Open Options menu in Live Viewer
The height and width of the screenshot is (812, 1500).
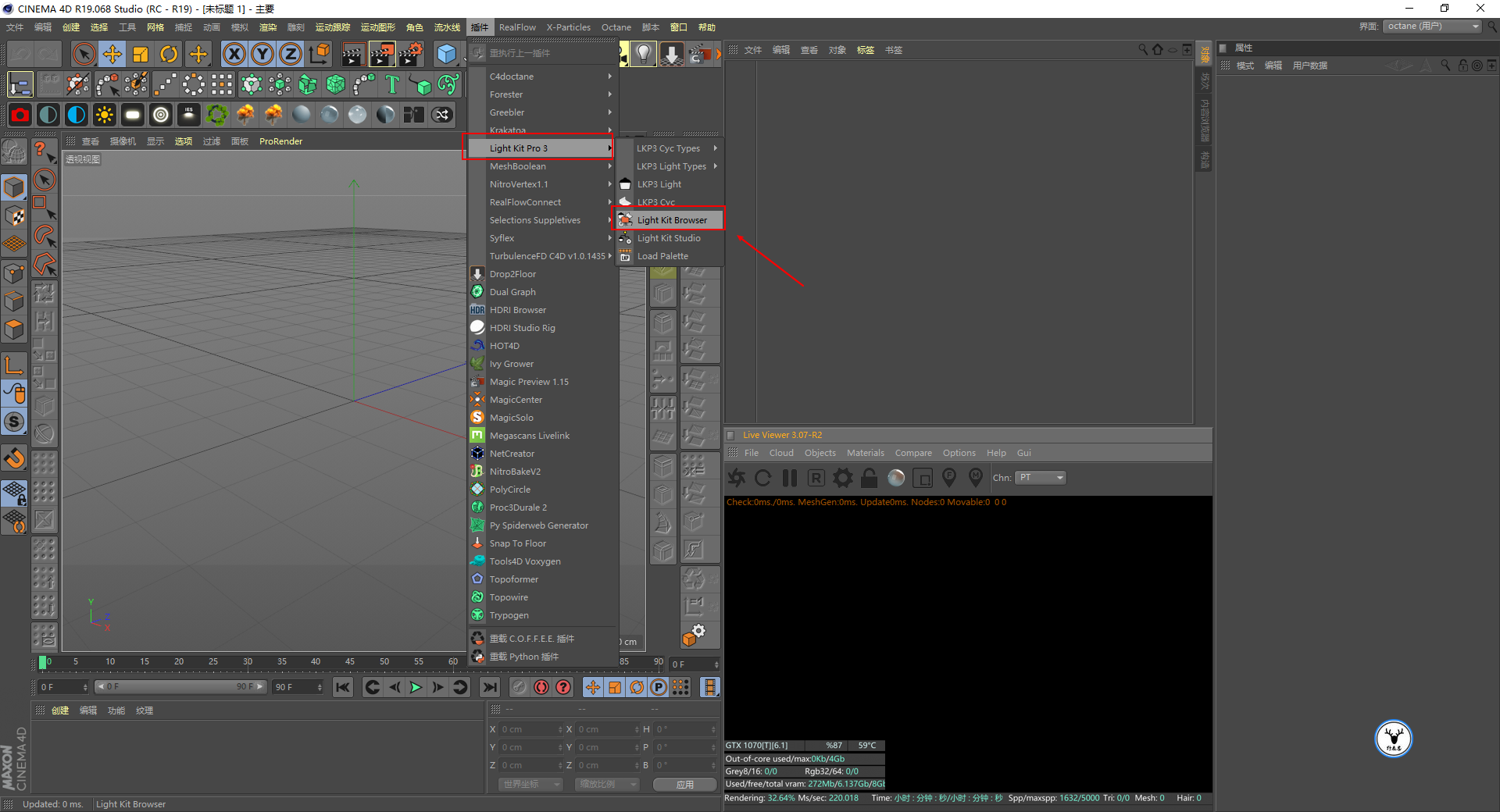(959, 453)
